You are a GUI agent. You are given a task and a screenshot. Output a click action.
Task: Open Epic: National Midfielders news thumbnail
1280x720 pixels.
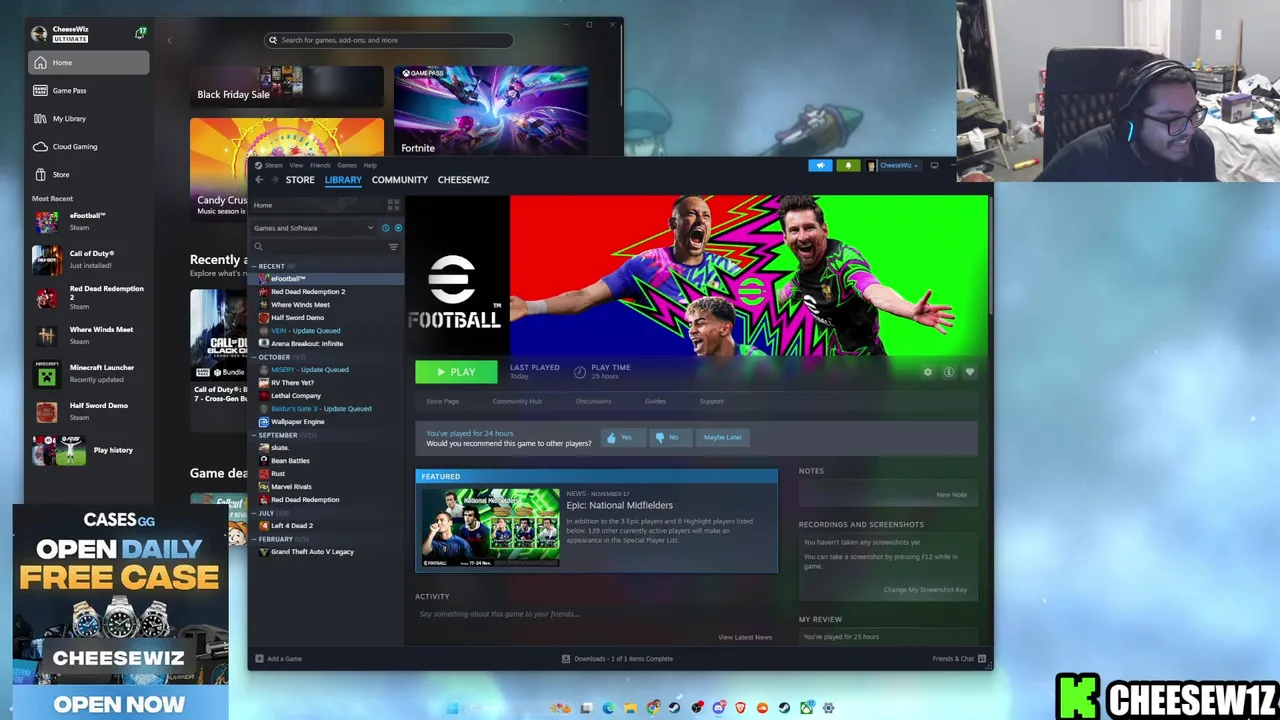[x=490, y=527]
